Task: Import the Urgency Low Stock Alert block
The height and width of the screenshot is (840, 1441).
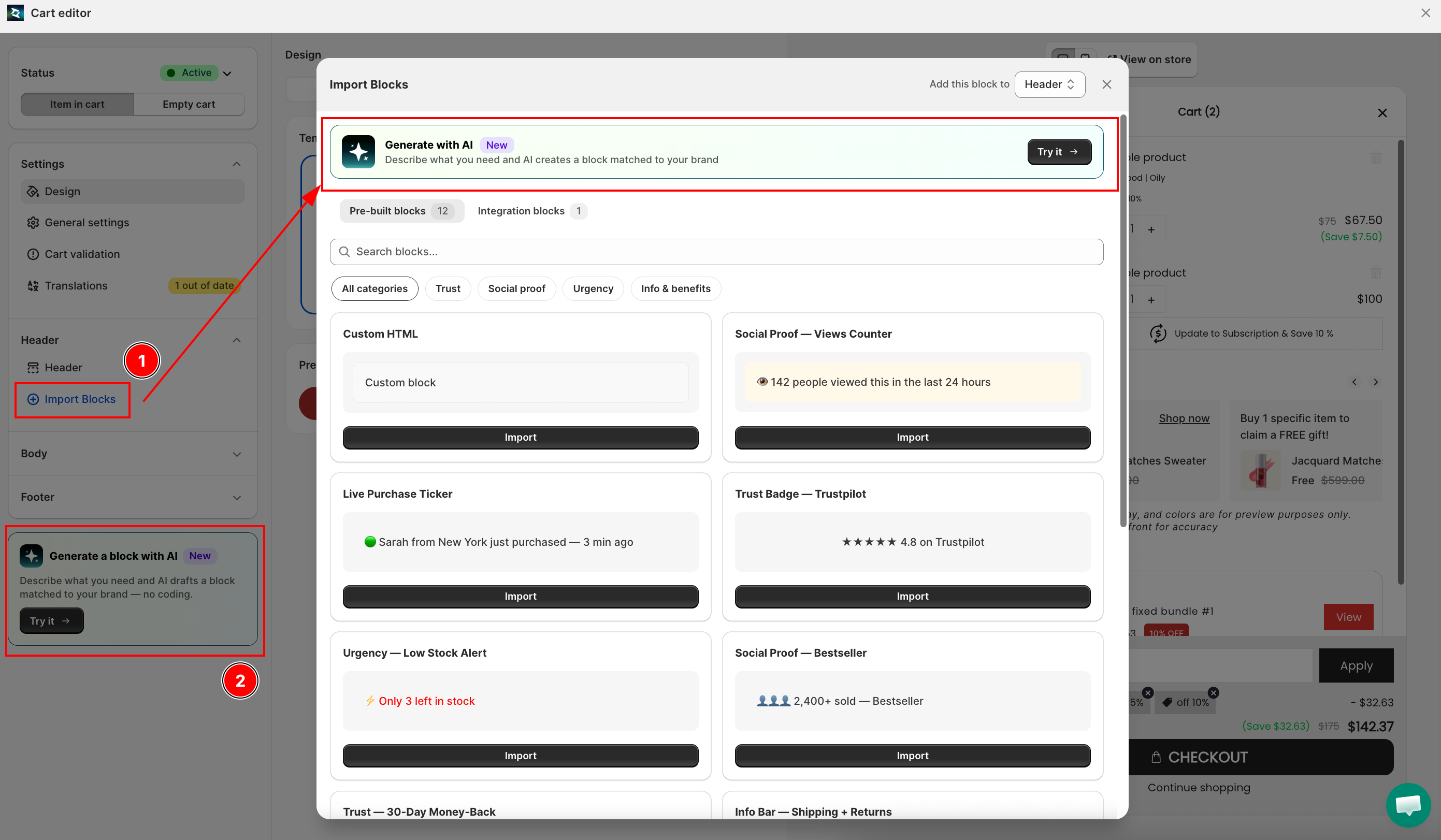Action: pos(521,756)
